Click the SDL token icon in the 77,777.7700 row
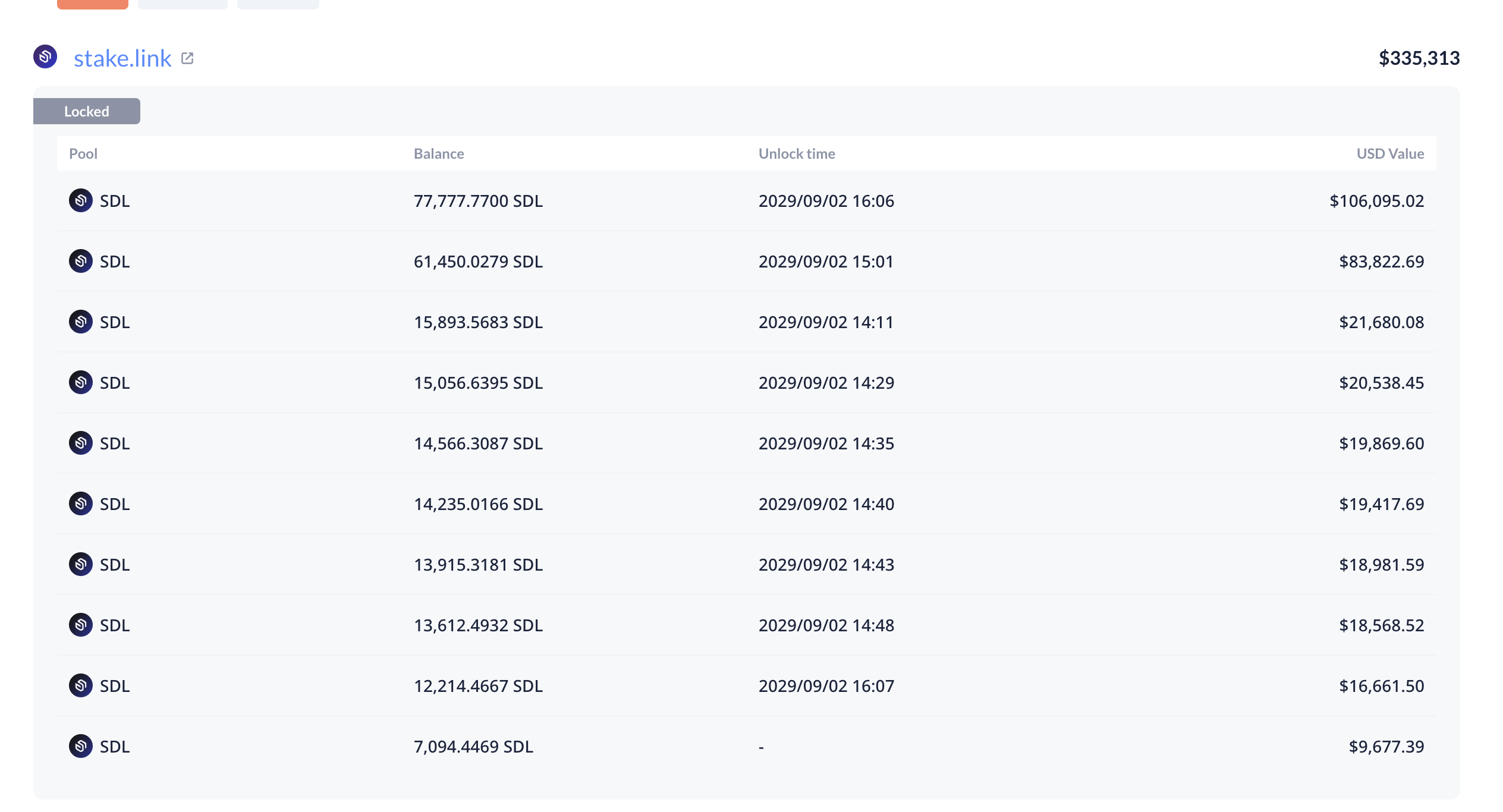The width and height of the screenshot is (1503, 812). (81, 201)
